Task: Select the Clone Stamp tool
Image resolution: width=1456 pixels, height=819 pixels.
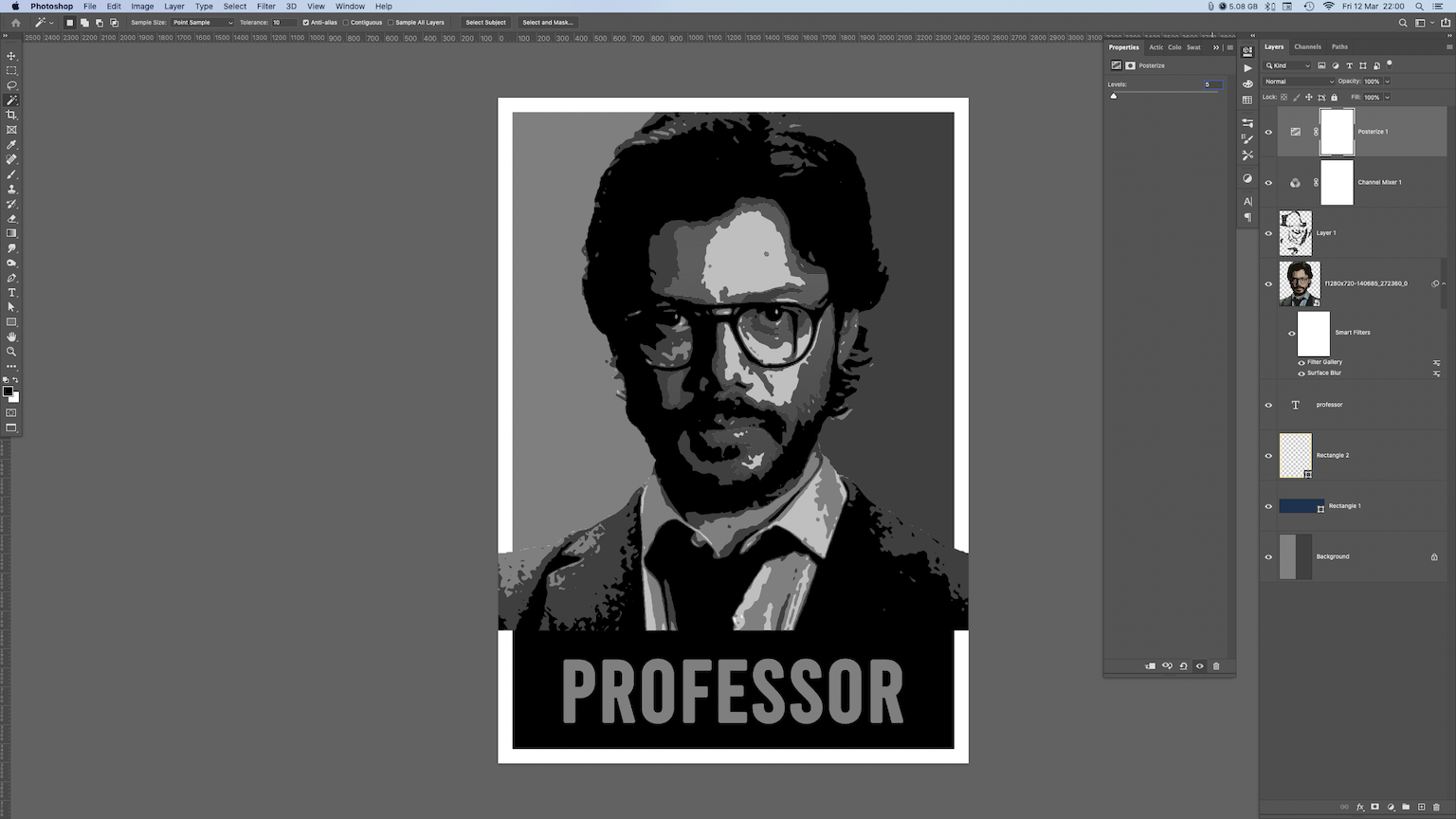Action: 11,190
